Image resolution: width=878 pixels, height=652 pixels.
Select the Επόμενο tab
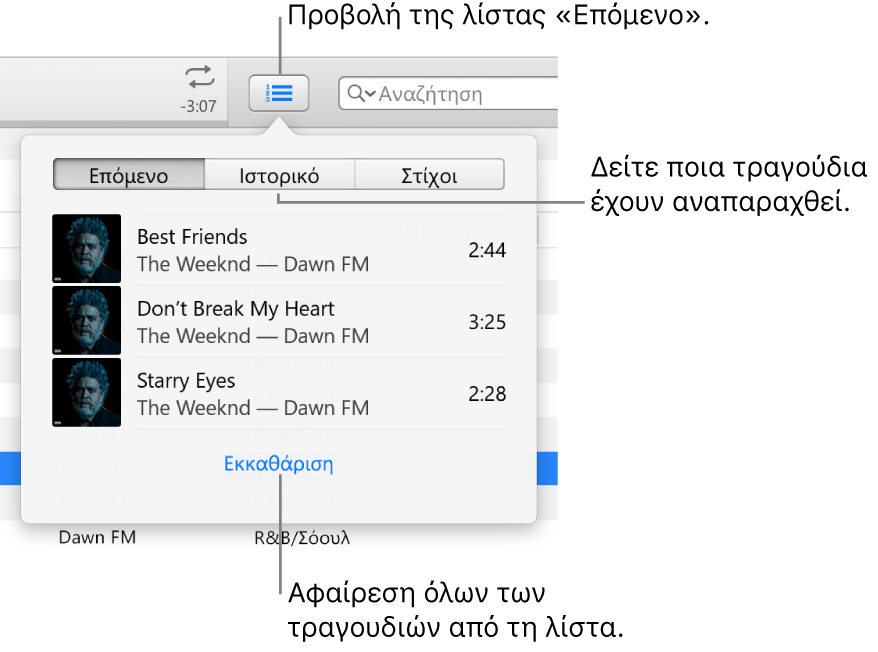pos(128,174)
